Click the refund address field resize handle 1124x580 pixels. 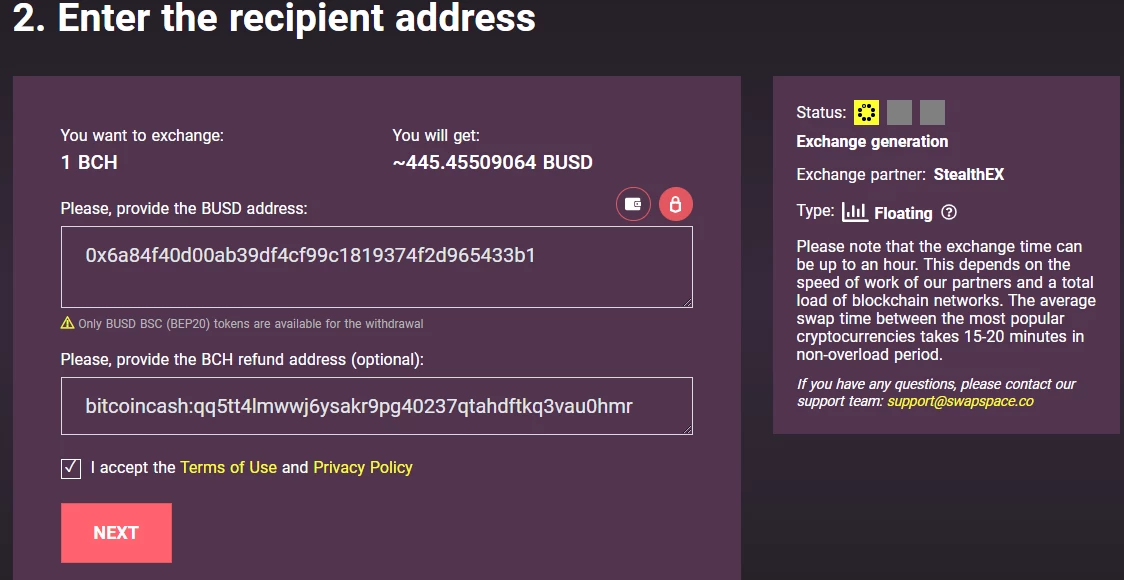[687, 429]
